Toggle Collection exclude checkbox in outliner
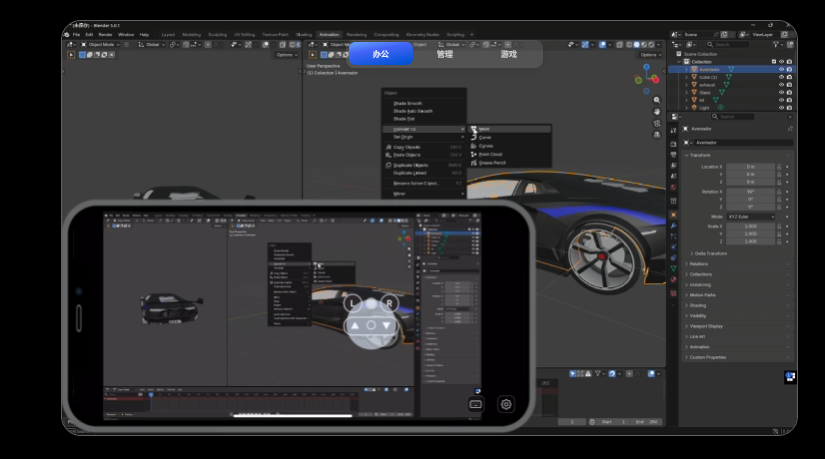The image size is (825, 459). [774, 62]
